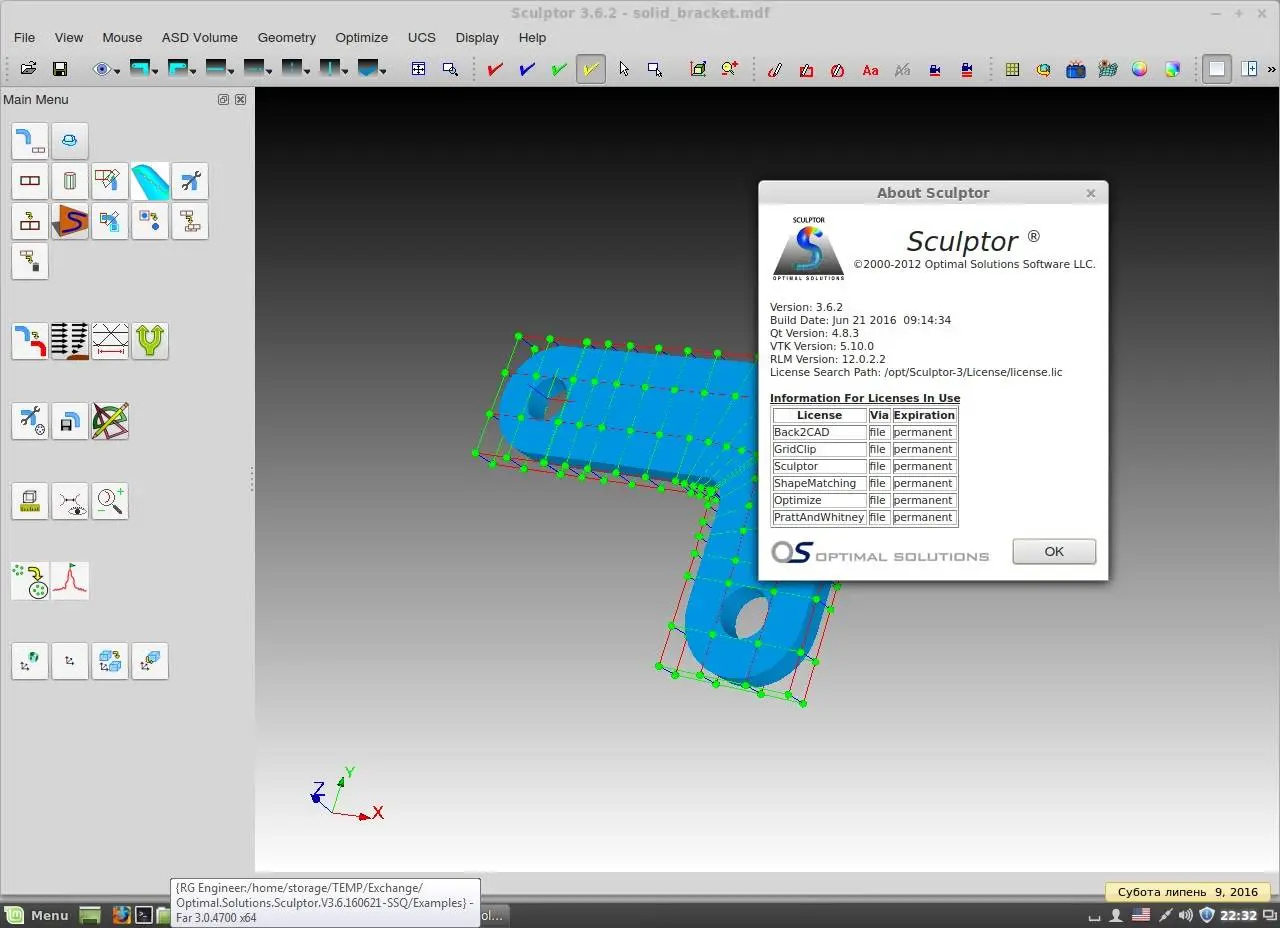Click the fit-to-window view icon
Viewport: 1280px width, 928px height.
pos(418,69)
